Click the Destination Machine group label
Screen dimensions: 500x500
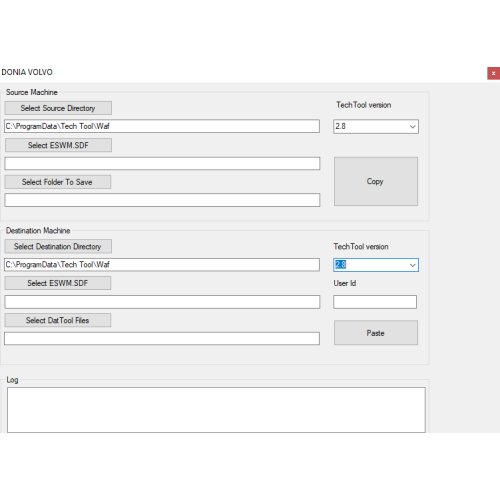click(38, 230)
